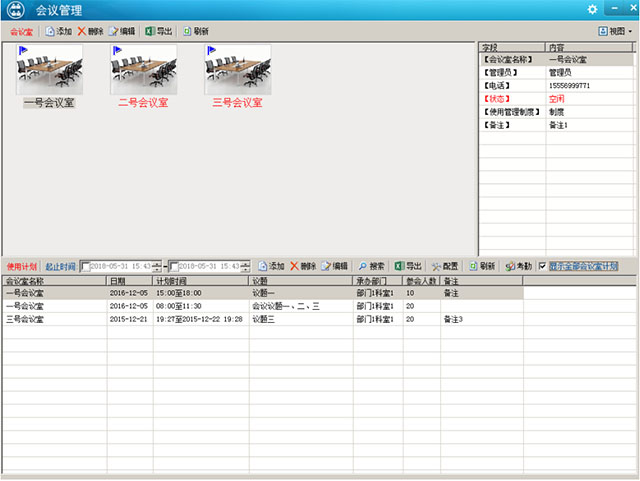The width and height of the screenshot is (640, 481).
Task: Open the 视图 dropdown
Action: [x=615, y=31]
